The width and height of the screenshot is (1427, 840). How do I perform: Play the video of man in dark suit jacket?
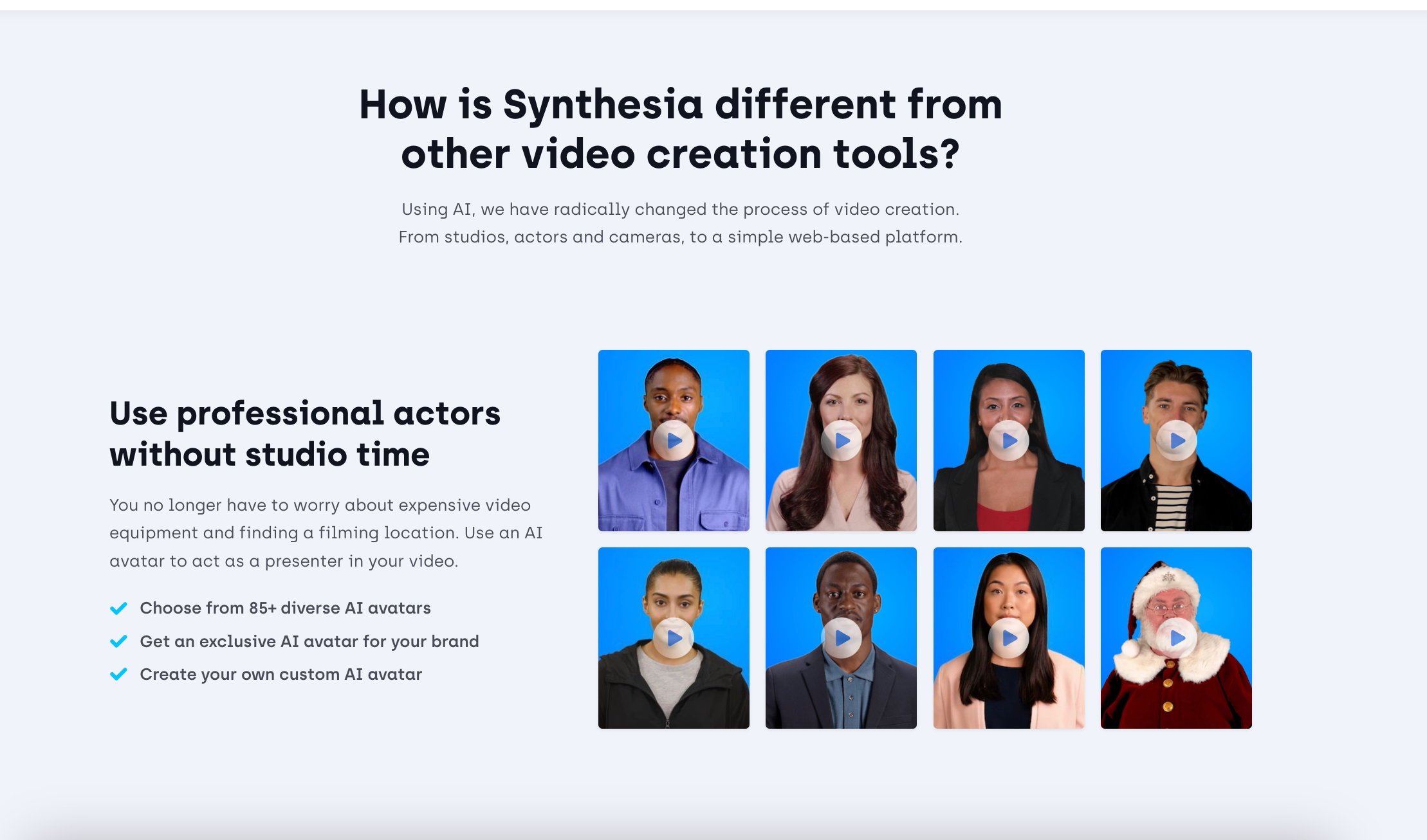[x=841, y=638]
